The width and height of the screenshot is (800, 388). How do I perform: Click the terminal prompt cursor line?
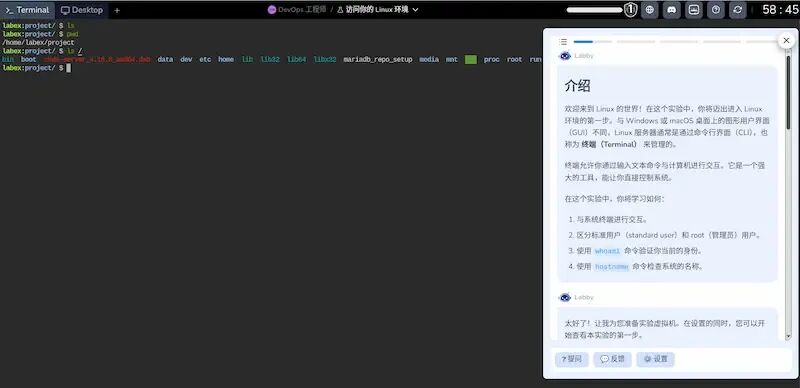(x=36, y=68)
